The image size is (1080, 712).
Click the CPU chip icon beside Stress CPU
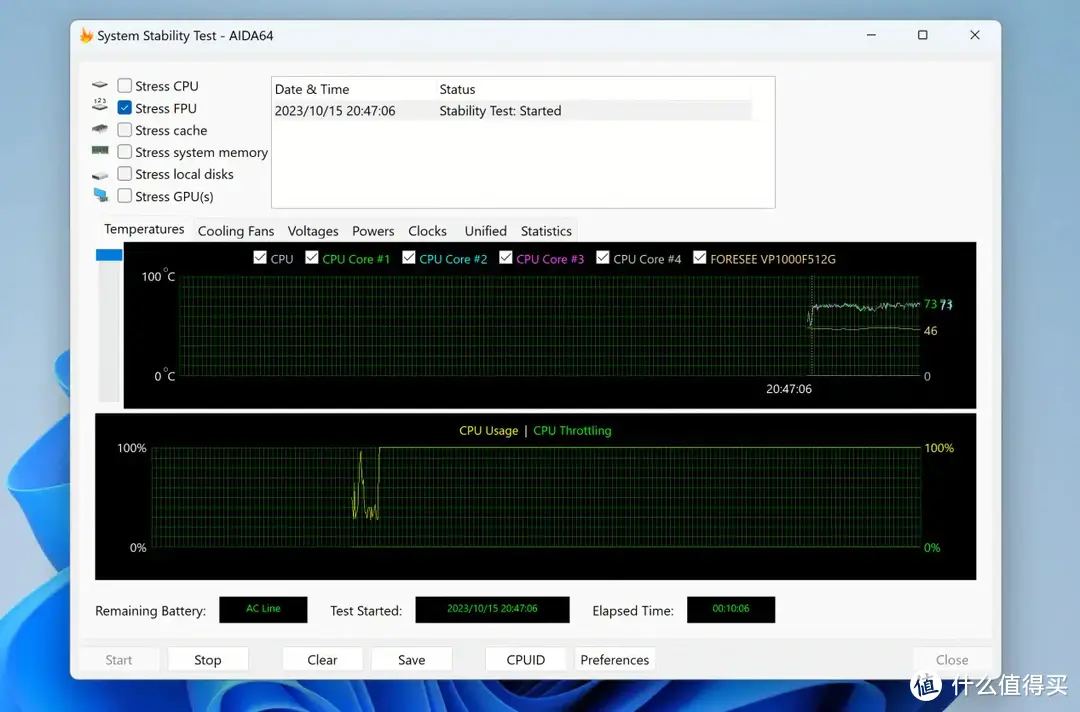(100, 86)
